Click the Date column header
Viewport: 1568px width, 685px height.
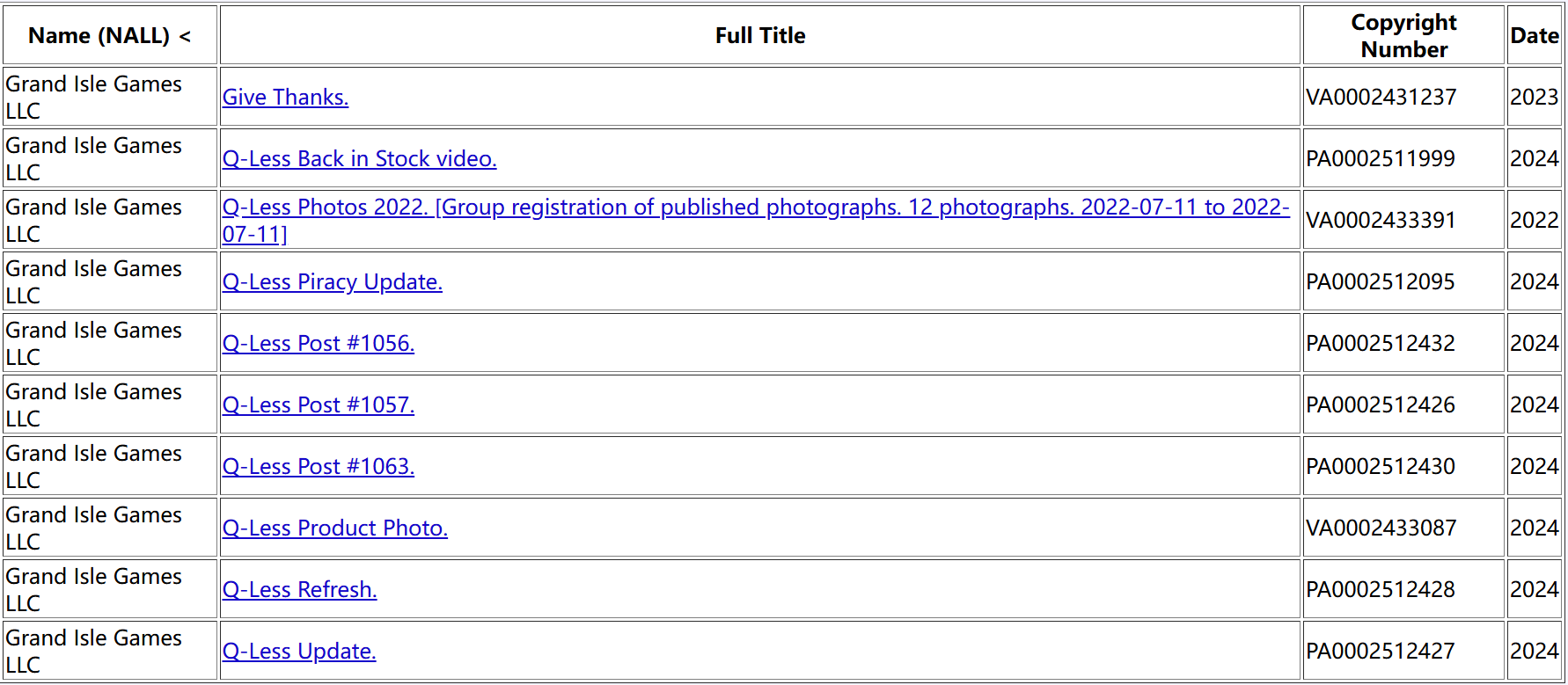(x=1535, y=35)
